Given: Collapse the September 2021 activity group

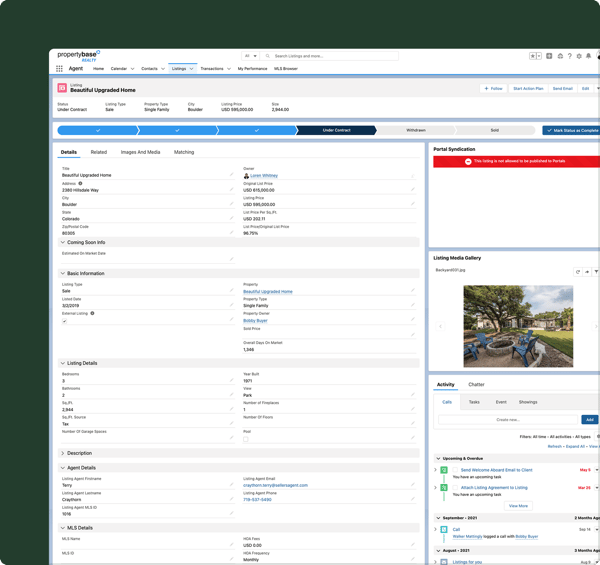Looking at the screenshot, I should click(439, 518).
